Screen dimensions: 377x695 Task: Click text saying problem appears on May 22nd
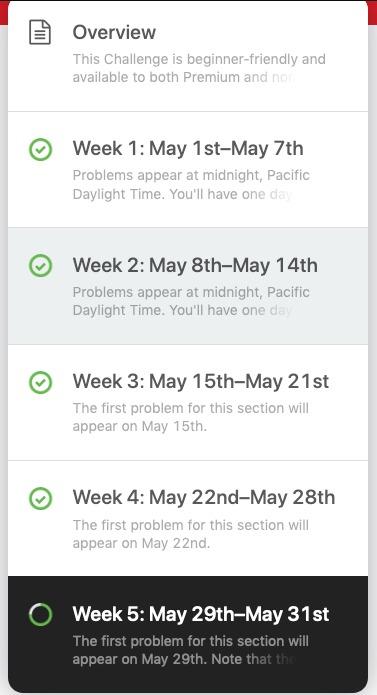[x=190, y=534]
